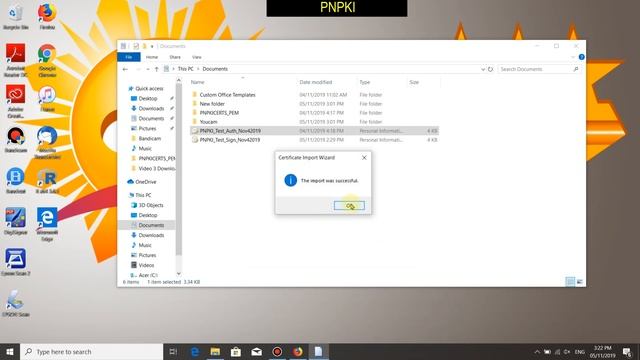This screenshot has height=360, width=640.
Task: Click the taskbar clock and date
Action: [x=602, y=352]
